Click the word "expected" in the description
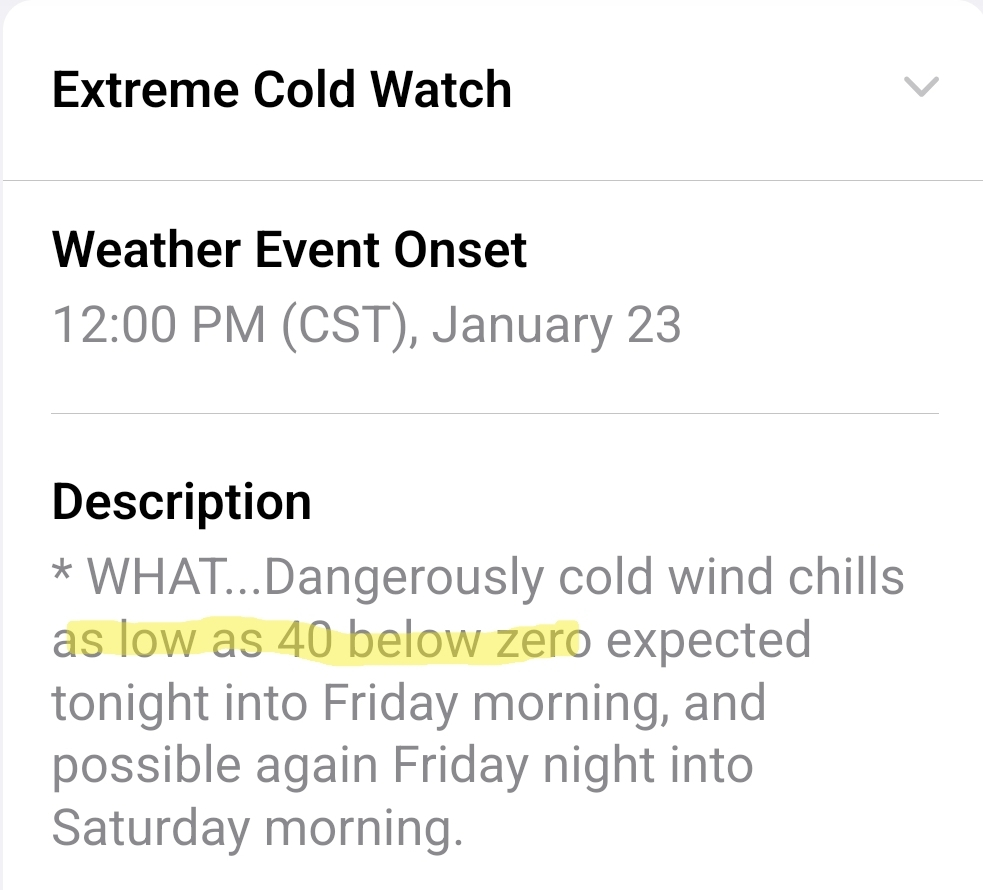983x890 pixels. click(708, 640)
